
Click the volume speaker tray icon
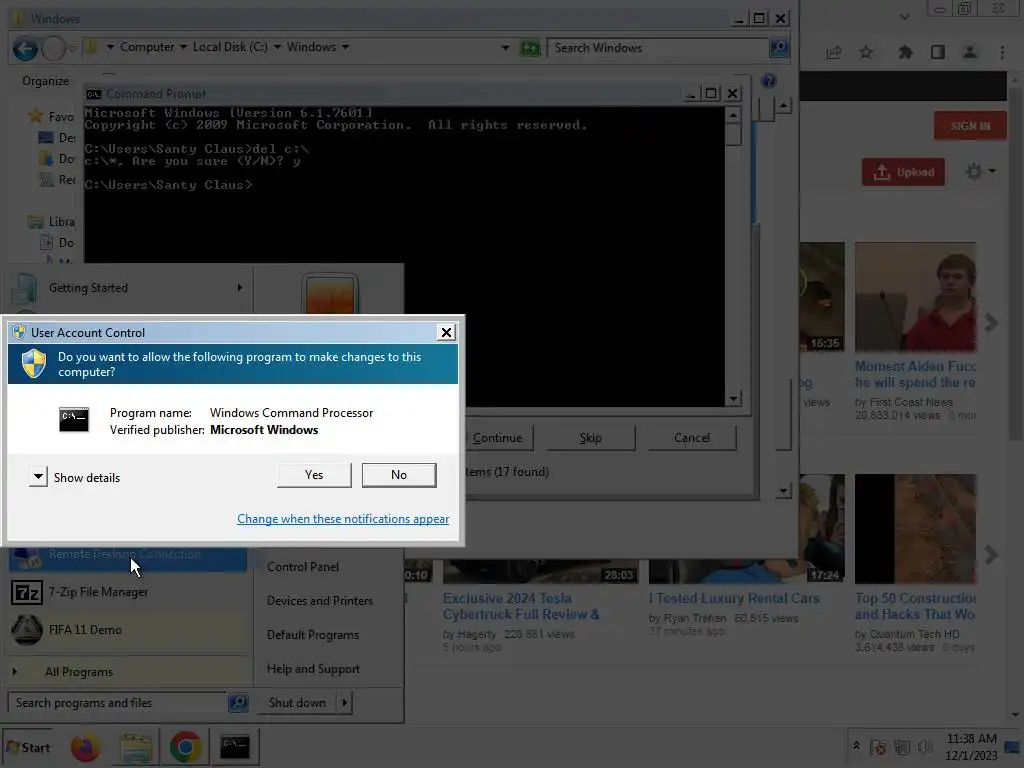(x=925, y=747)
